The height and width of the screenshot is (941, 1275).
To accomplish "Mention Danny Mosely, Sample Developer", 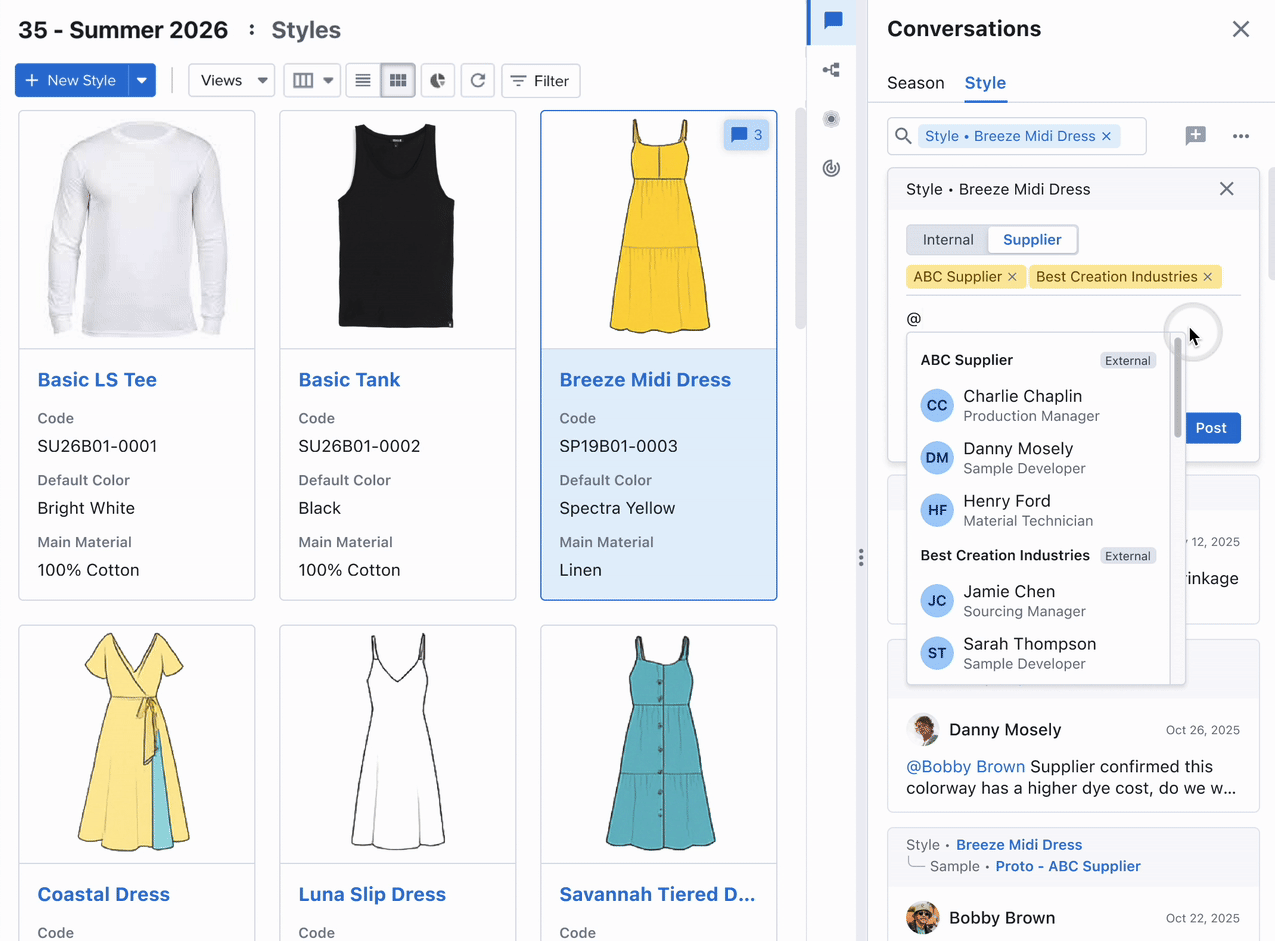I will tap(1038, 458).
